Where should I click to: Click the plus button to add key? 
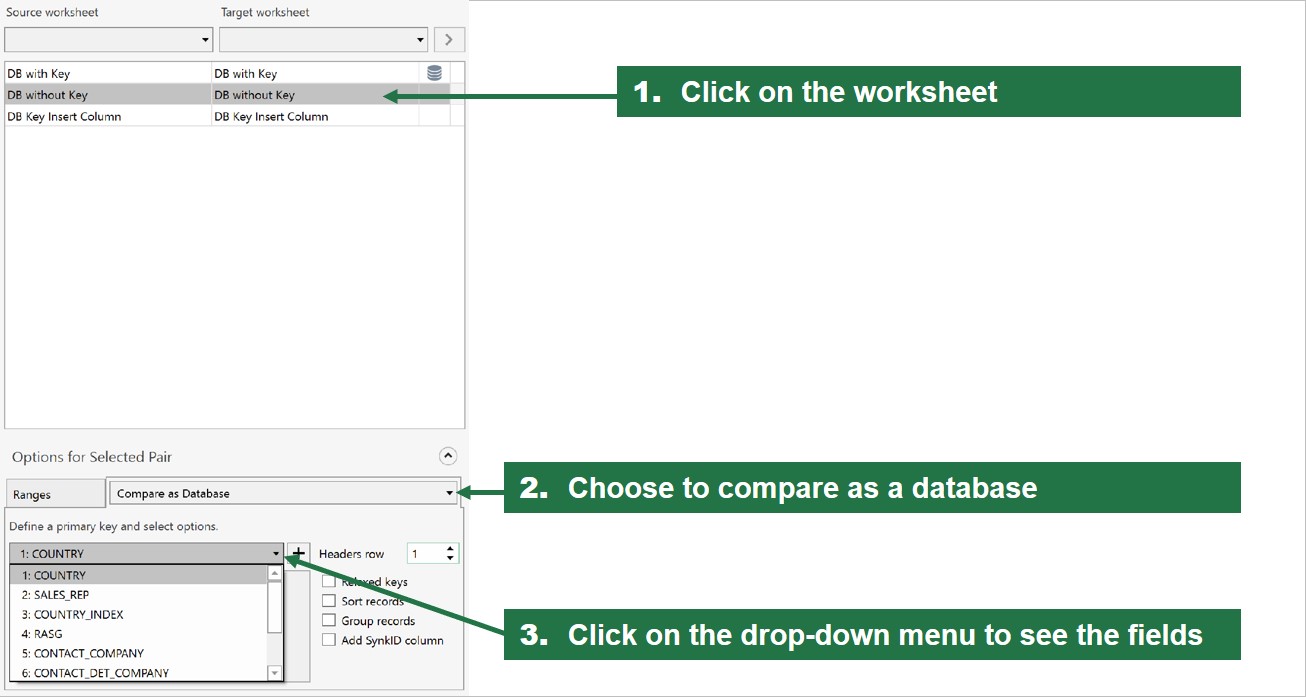tap(299, 553)
